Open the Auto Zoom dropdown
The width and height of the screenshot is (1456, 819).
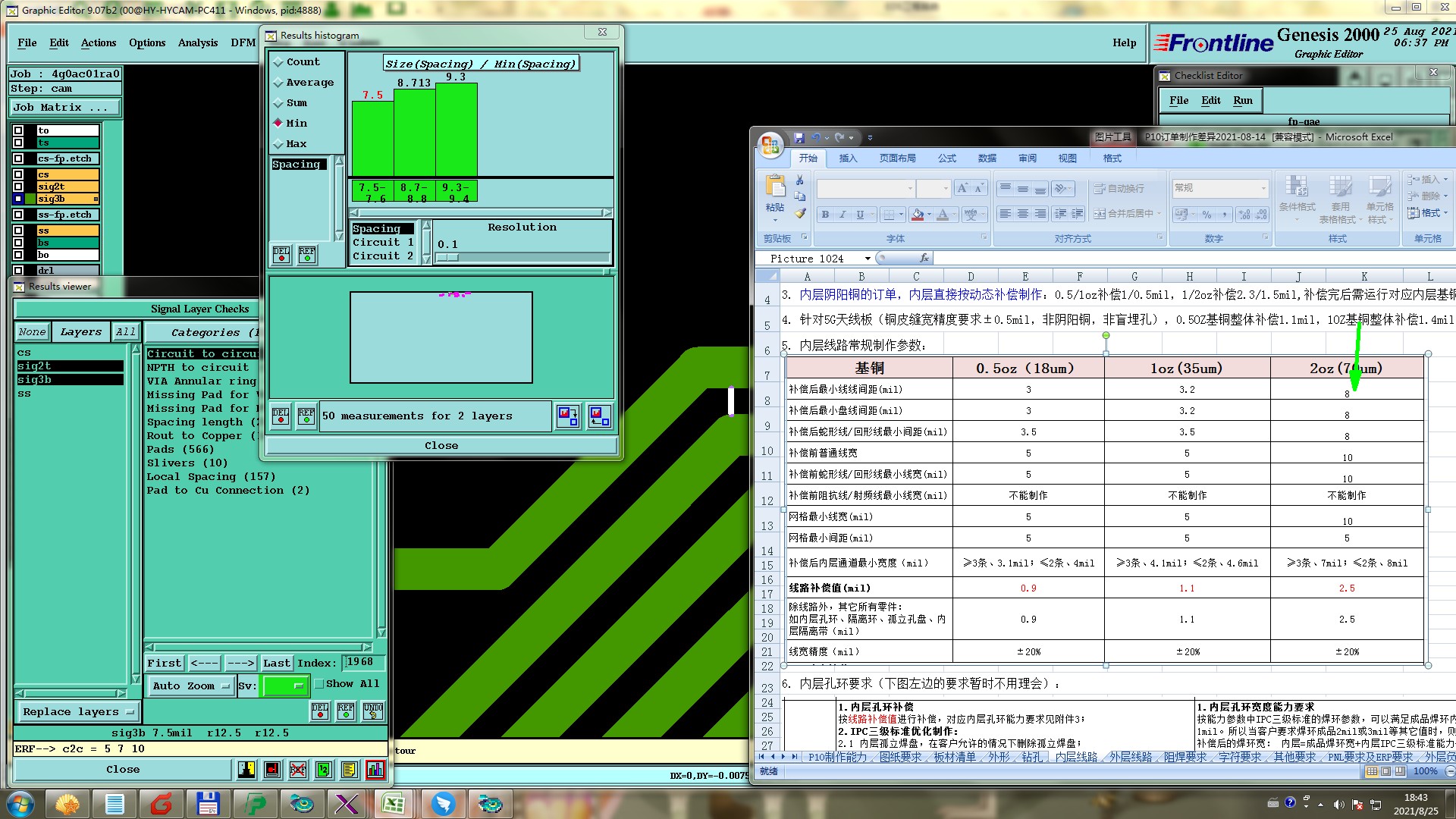pyautogui.click(x=190, y=686)
